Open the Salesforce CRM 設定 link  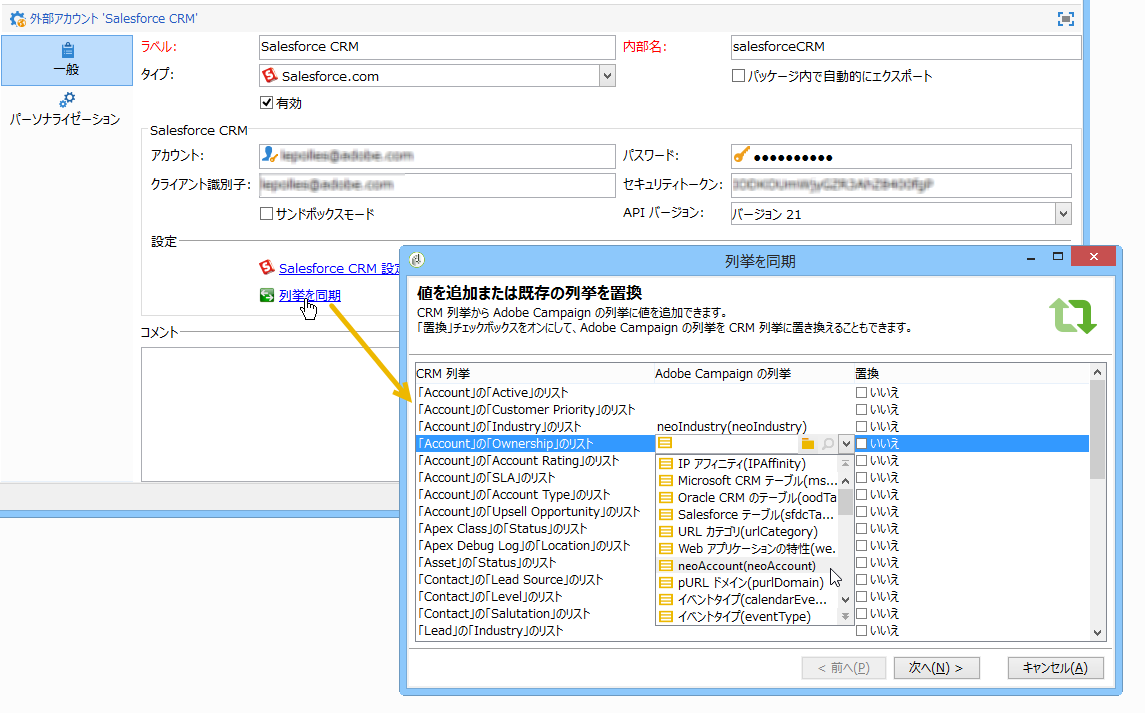coord(340,268)
